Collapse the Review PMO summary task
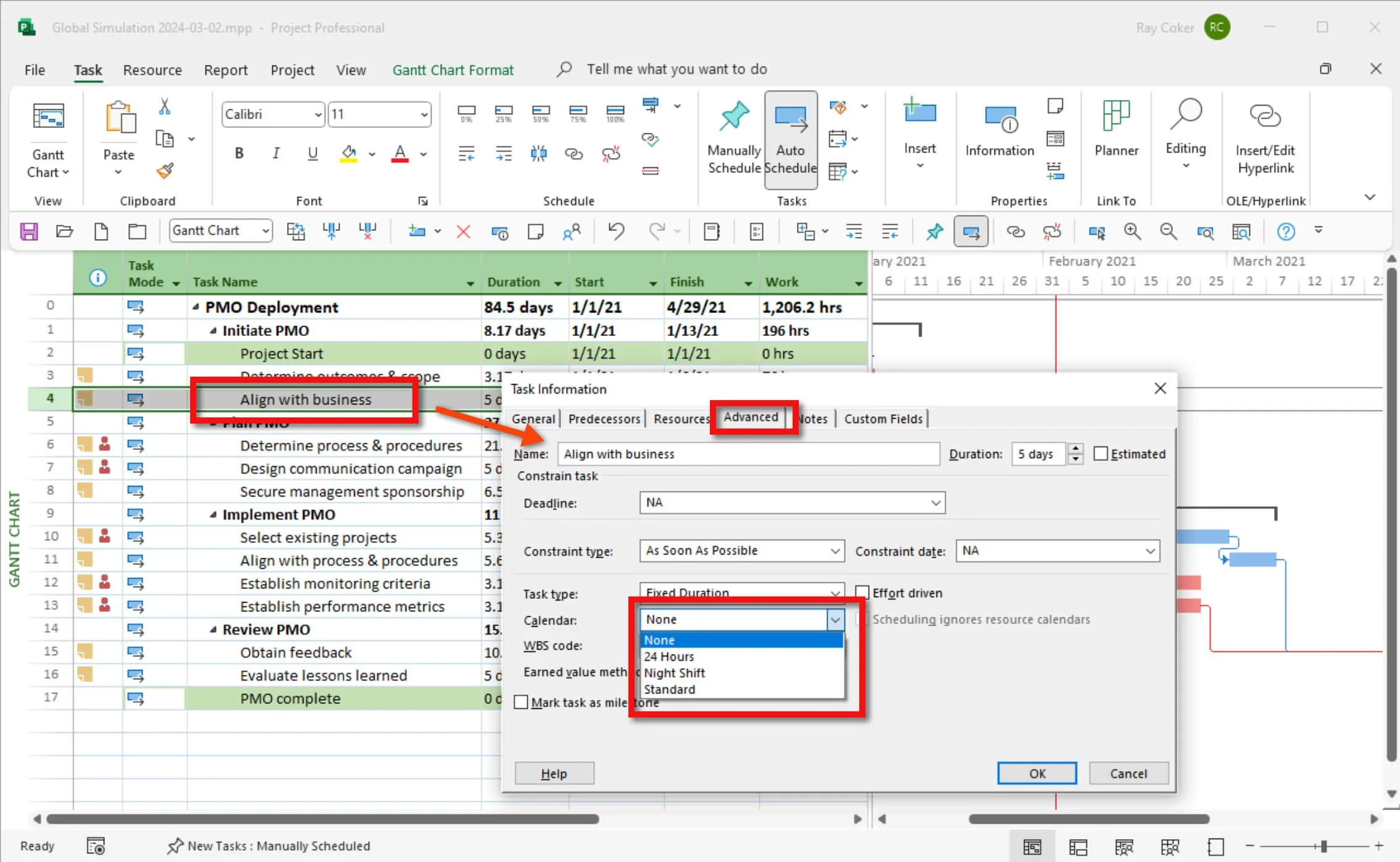This screenshot has width=1400, height=862. point(213,629)
